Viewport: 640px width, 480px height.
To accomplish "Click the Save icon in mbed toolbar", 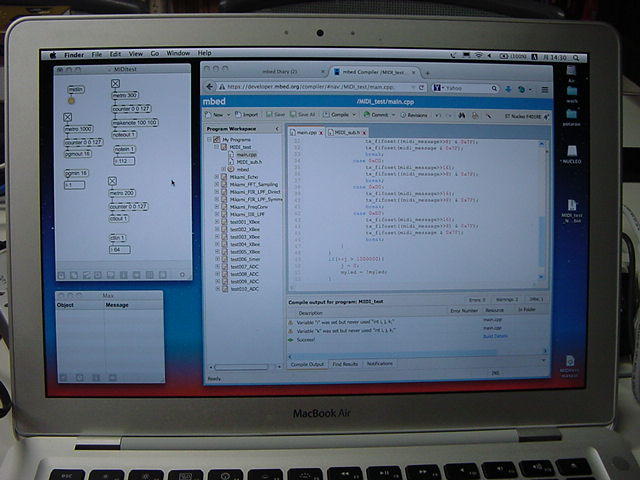I will coord(276,115).
